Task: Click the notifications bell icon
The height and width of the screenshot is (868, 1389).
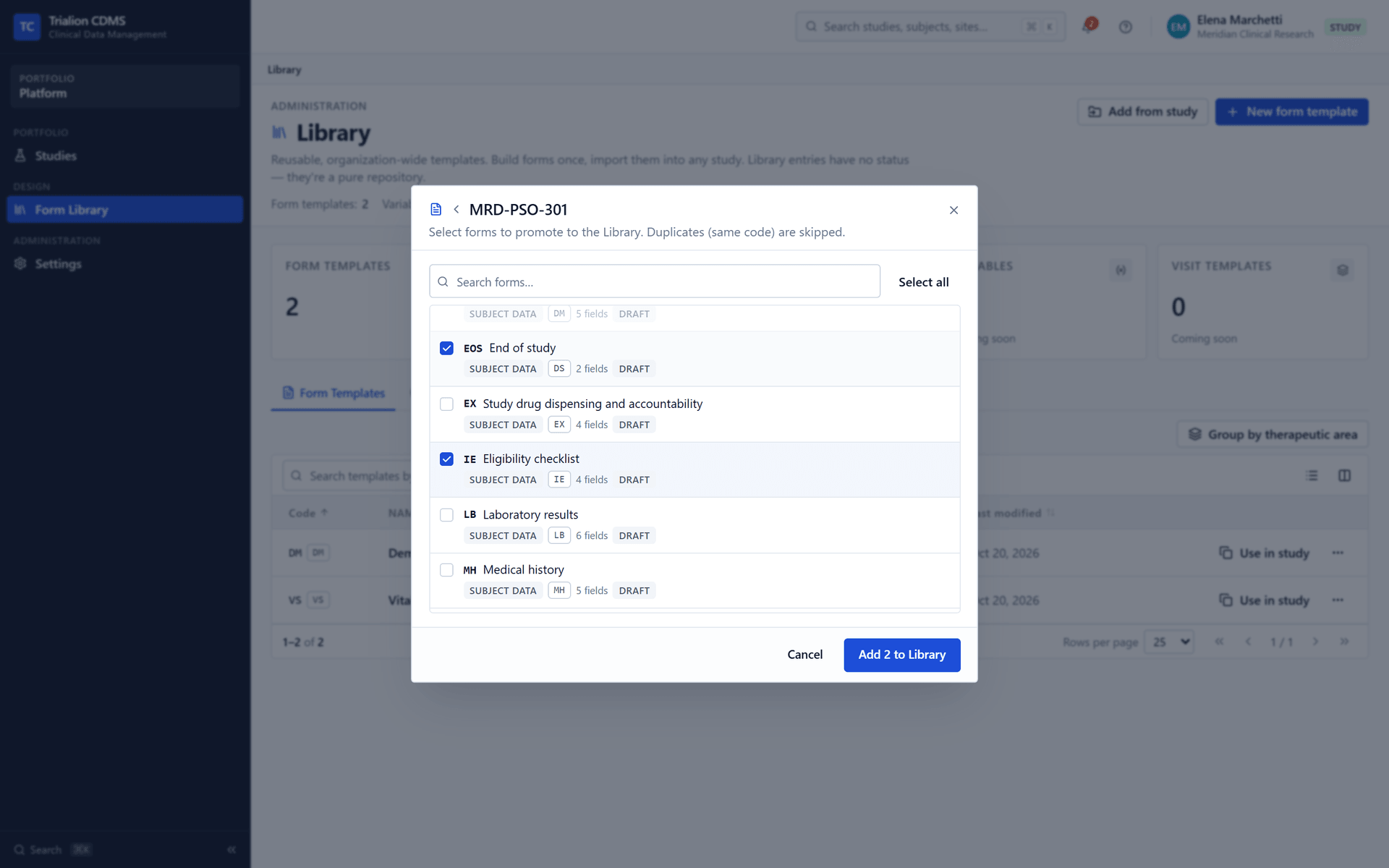Action: pos(1089,27)
